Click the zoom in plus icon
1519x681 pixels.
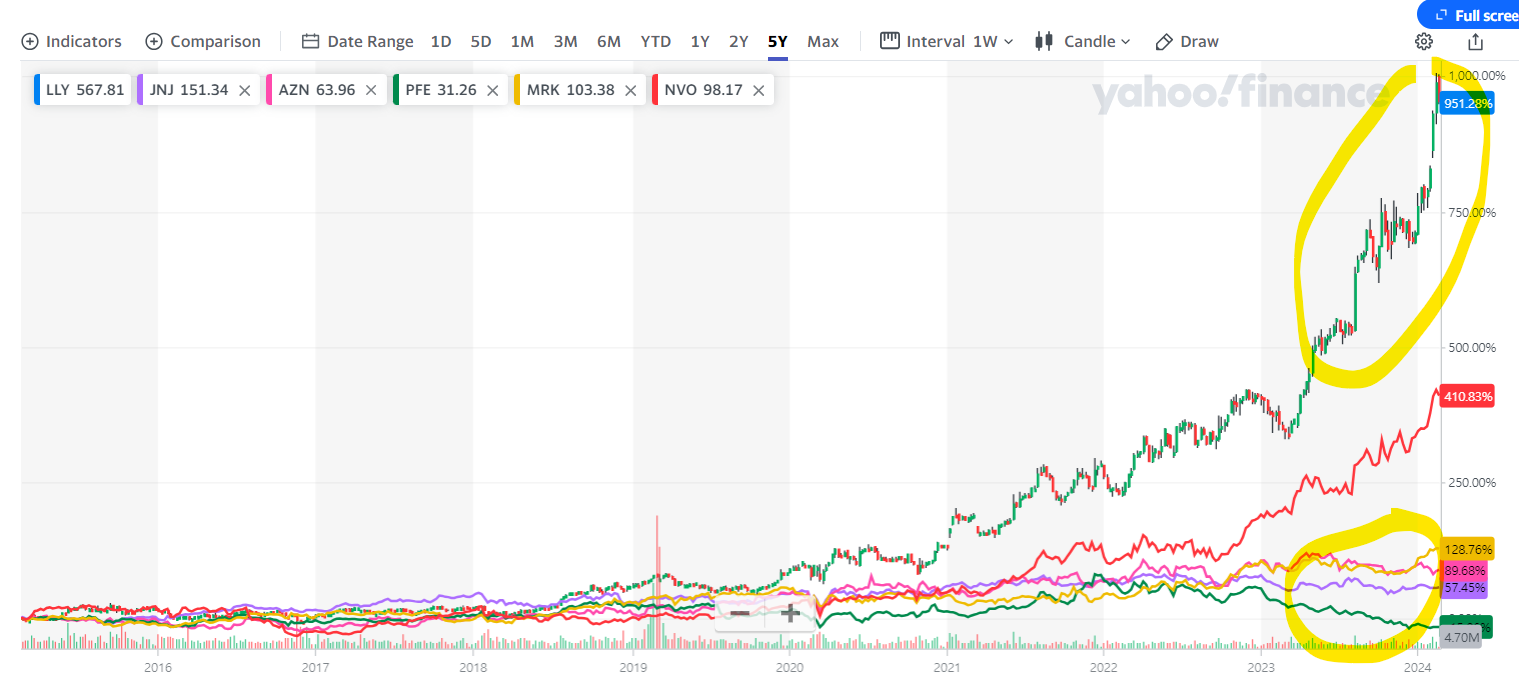click(x=790, y=613)
